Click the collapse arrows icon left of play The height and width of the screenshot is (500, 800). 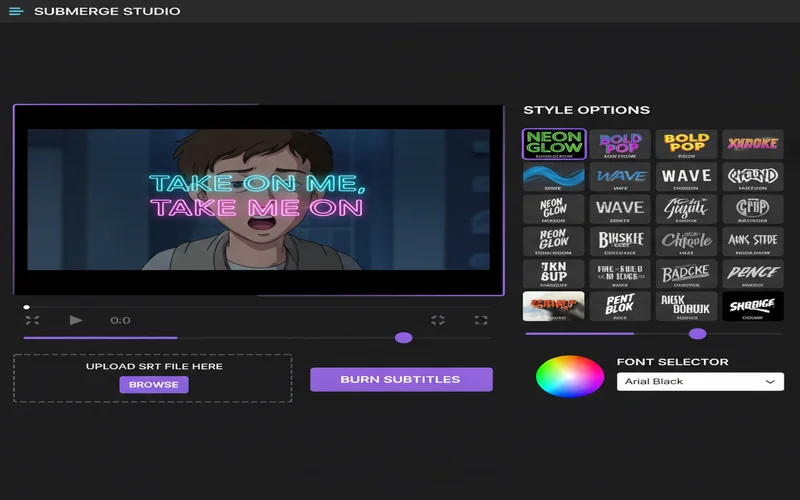point(32,320)
